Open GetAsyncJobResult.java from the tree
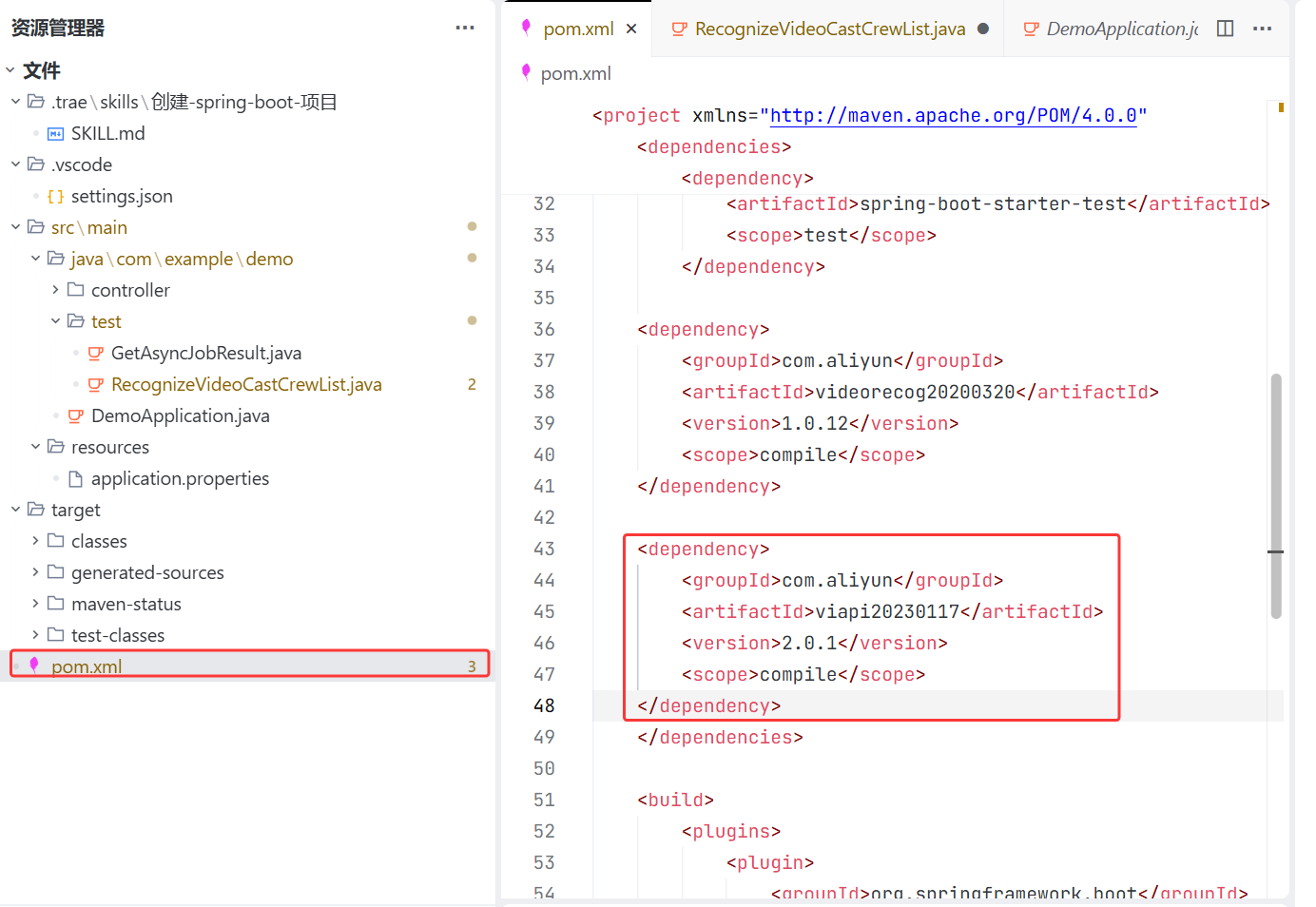The image size is (1316, 907). pos(206,354)
